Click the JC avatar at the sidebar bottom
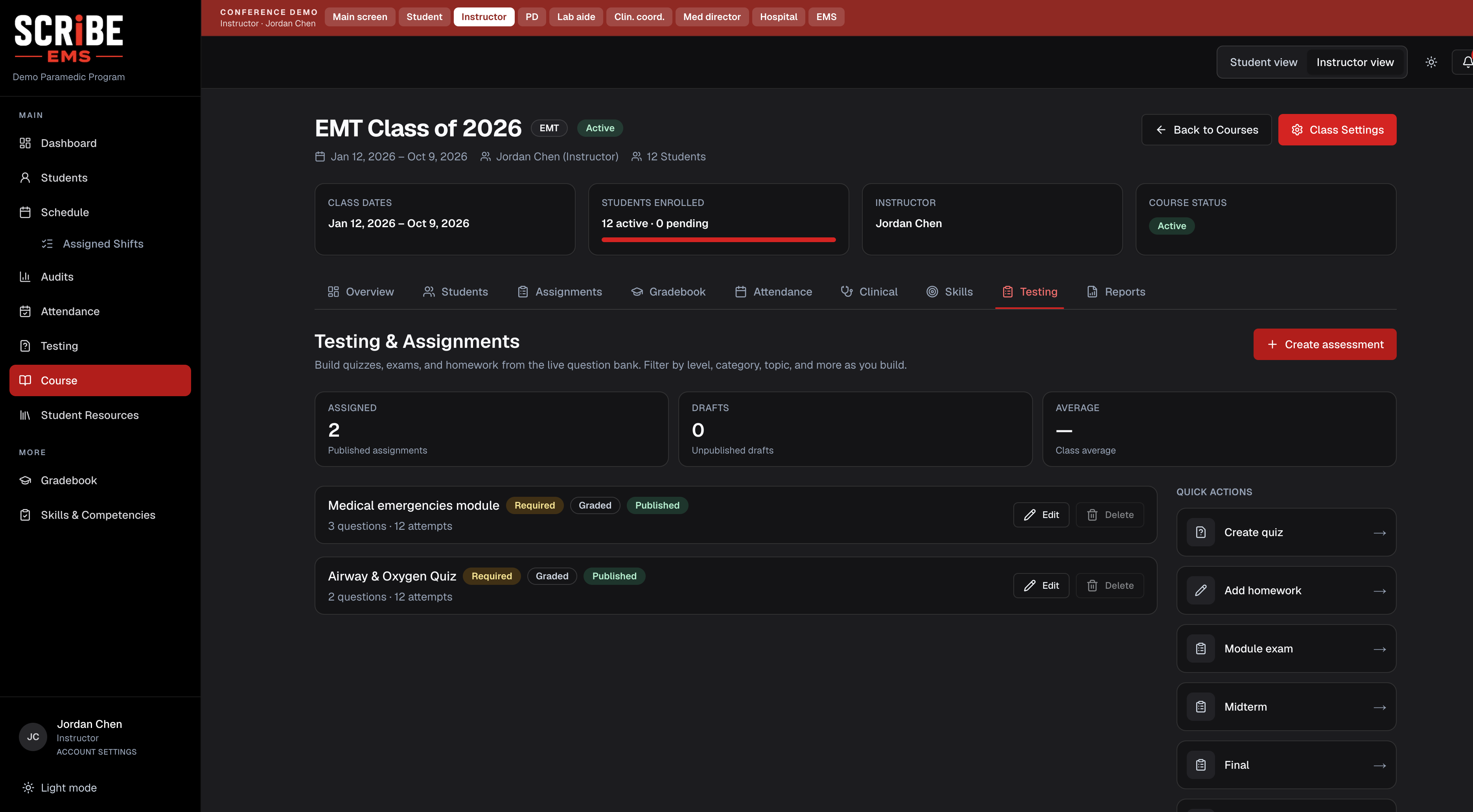The image size is (1473, 812). click(33, 737)
